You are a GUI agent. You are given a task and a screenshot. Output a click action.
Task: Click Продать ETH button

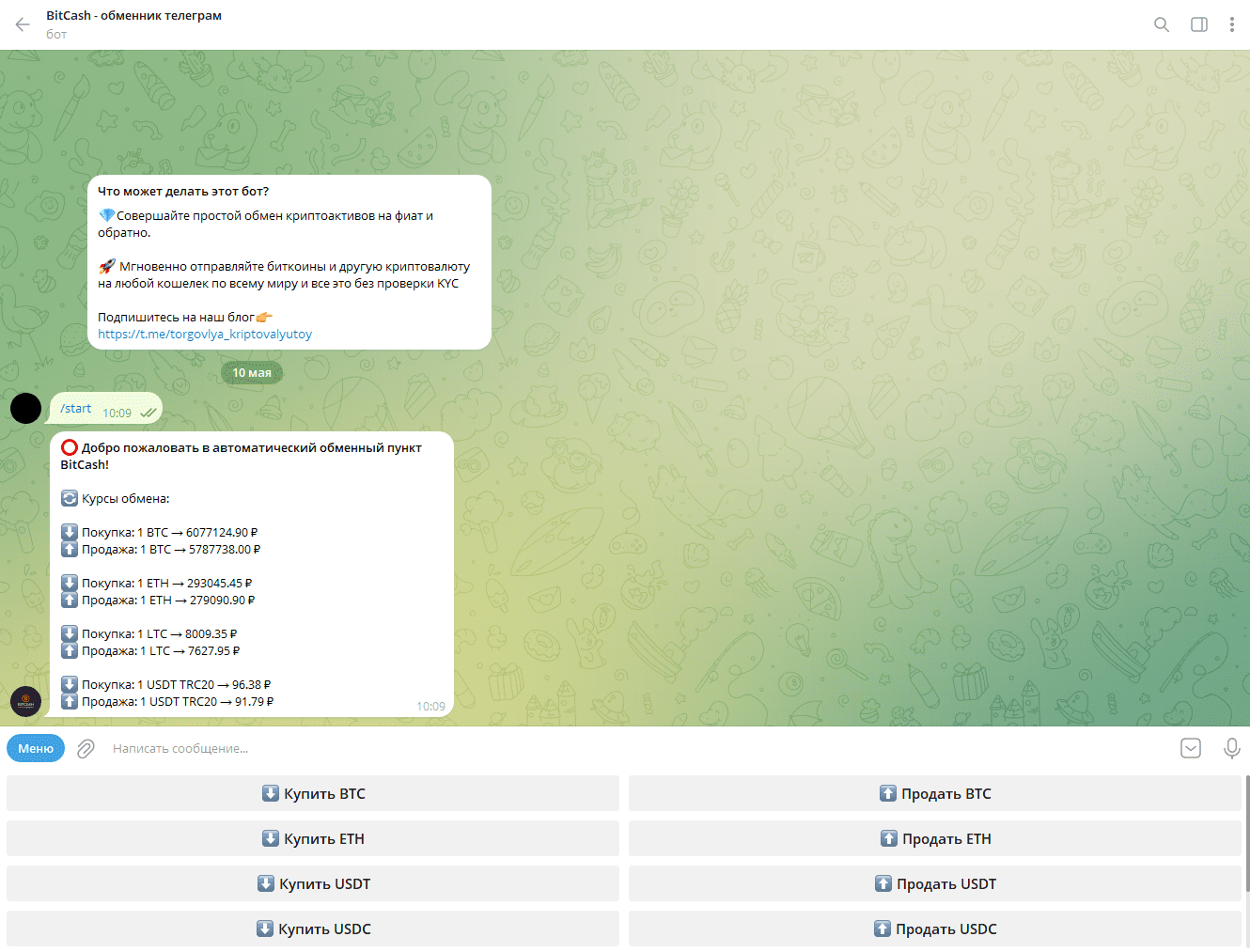click(x=935, y=838)
